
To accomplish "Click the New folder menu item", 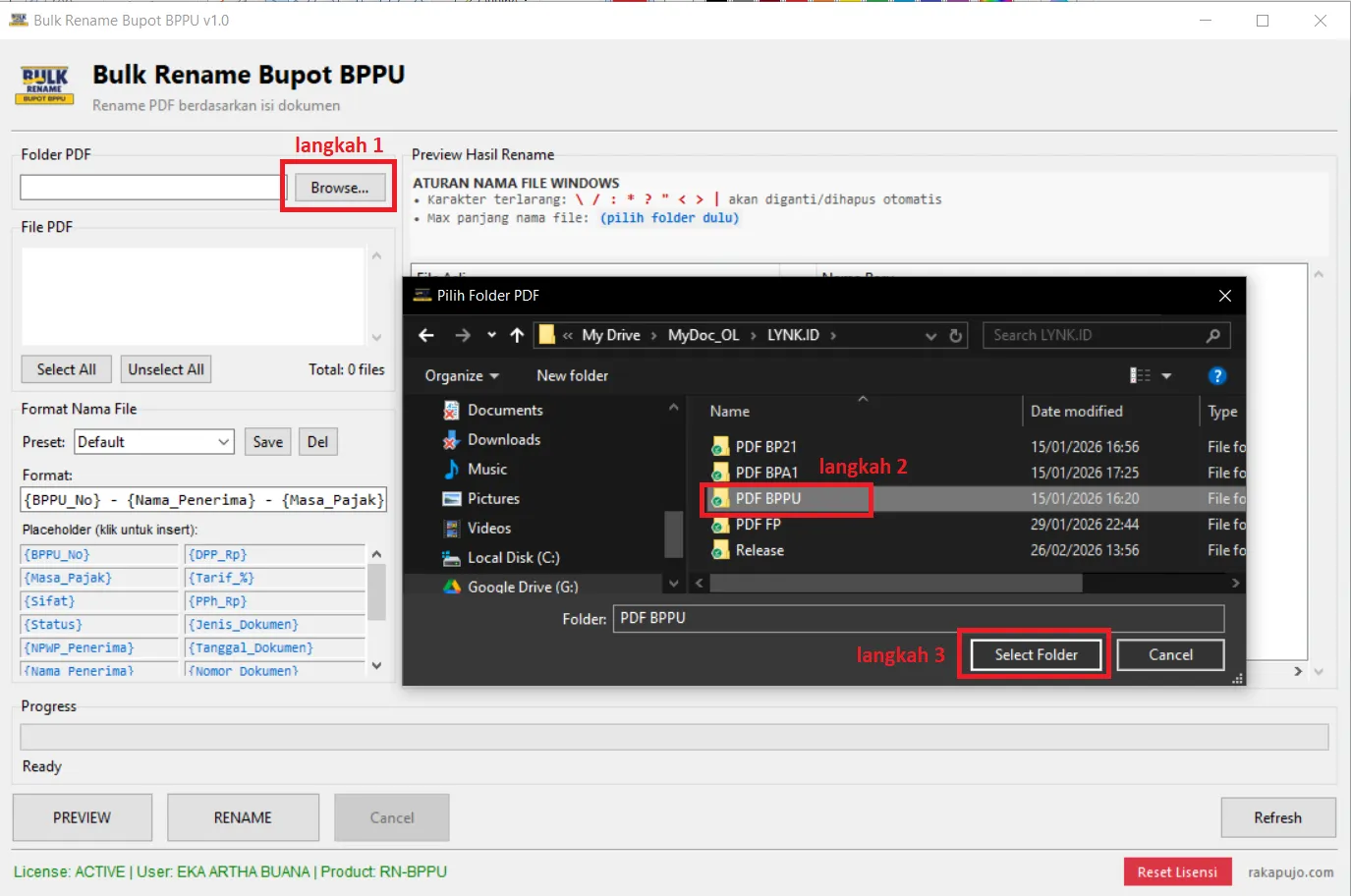I will coord(572,376).
